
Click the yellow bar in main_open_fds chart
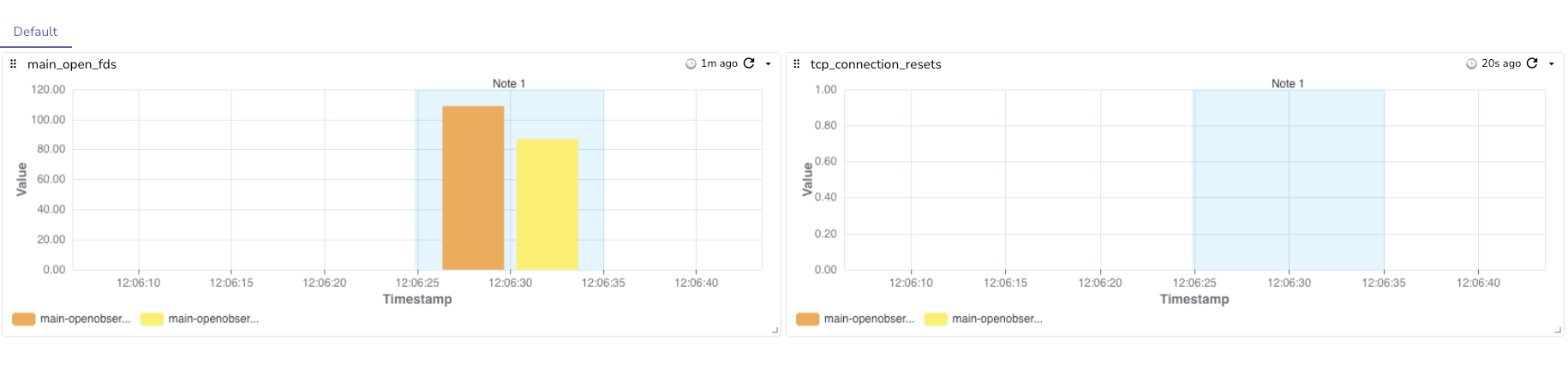pyautogui.click(x=547, y=206)
